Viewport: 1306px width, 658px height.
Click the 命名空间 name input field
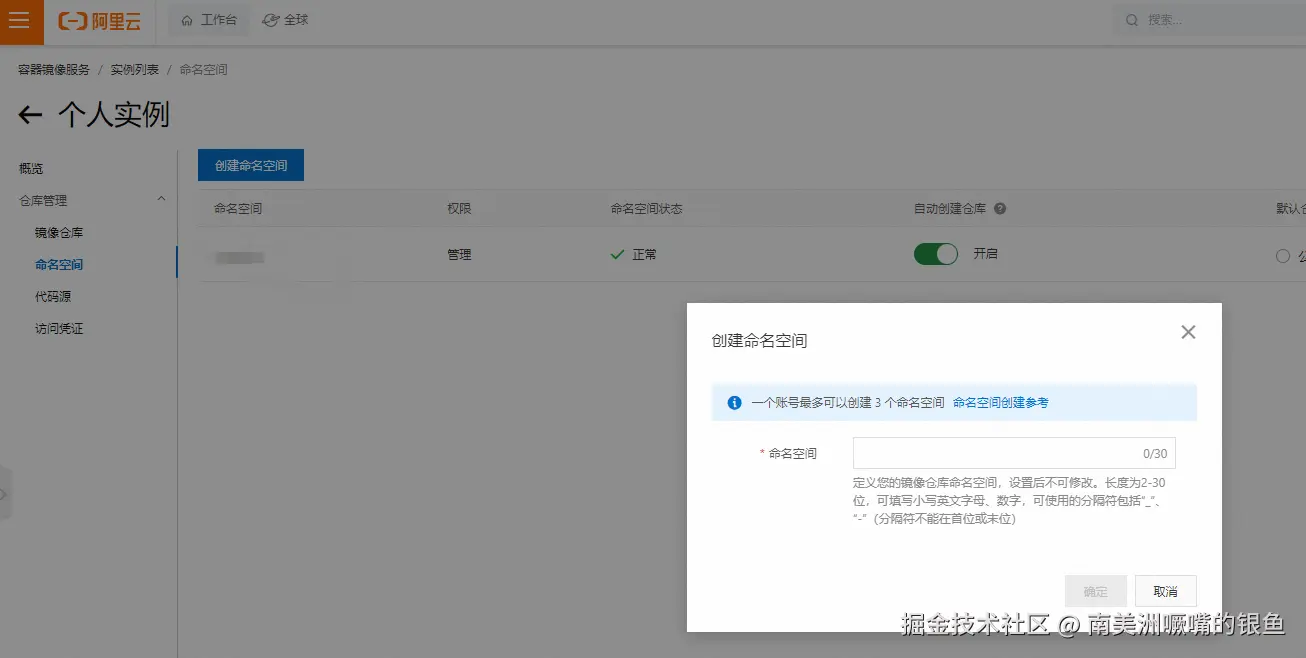click(1014, 453)
